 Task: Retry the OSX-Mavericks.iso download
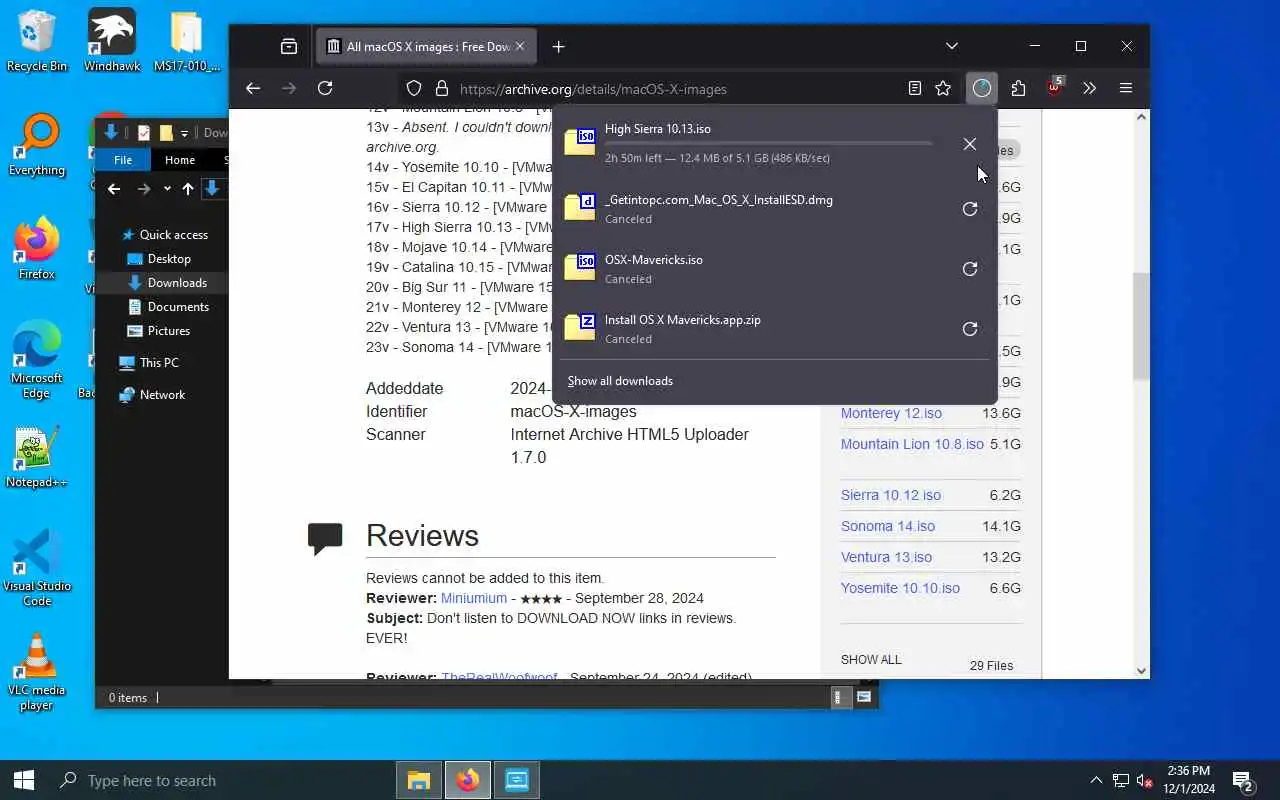(969, 269)
